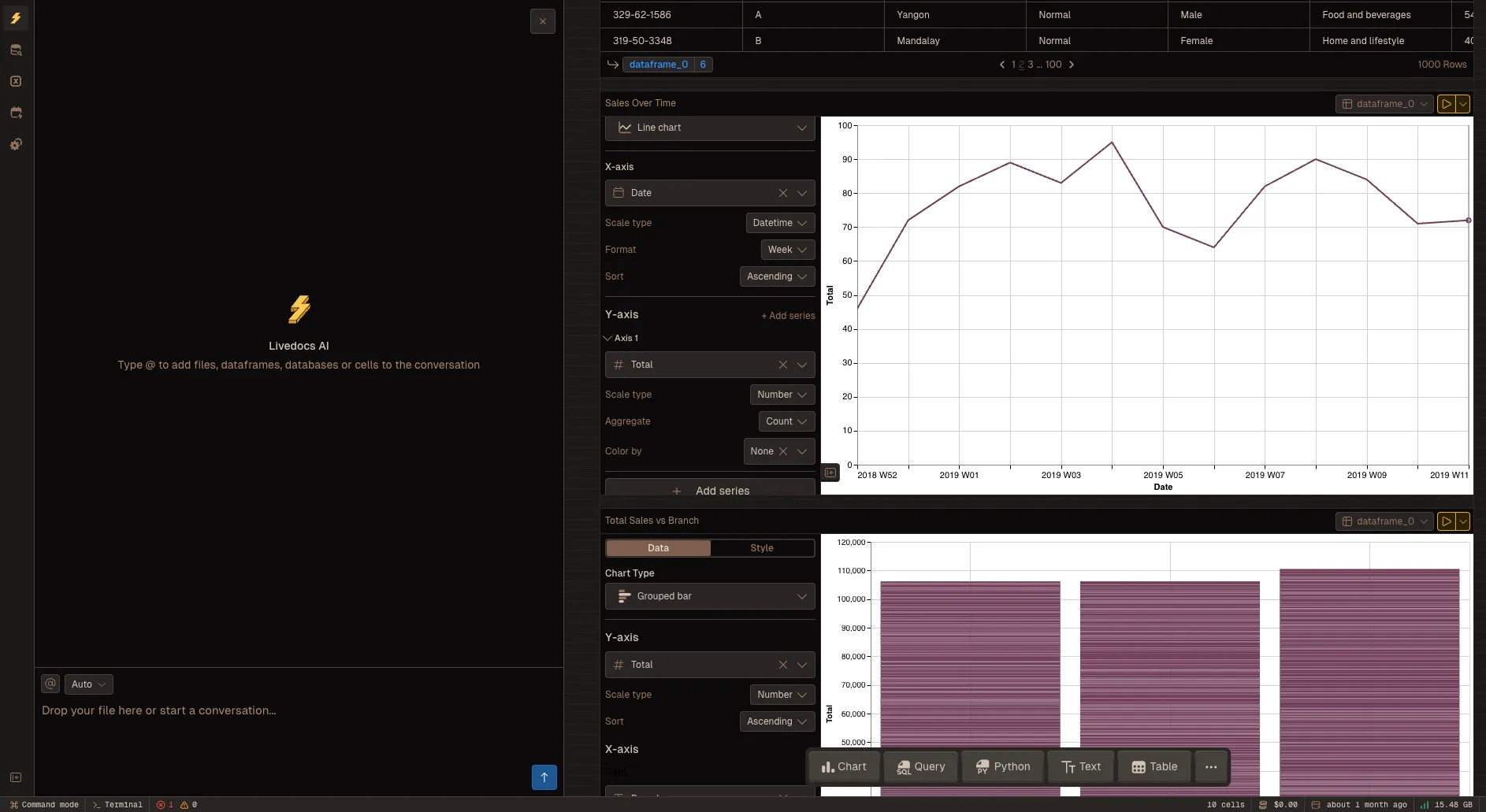Open the integrations gear in the sidebar
The height and width of the screenshot is (812, 1486).
tap(16, 144)
